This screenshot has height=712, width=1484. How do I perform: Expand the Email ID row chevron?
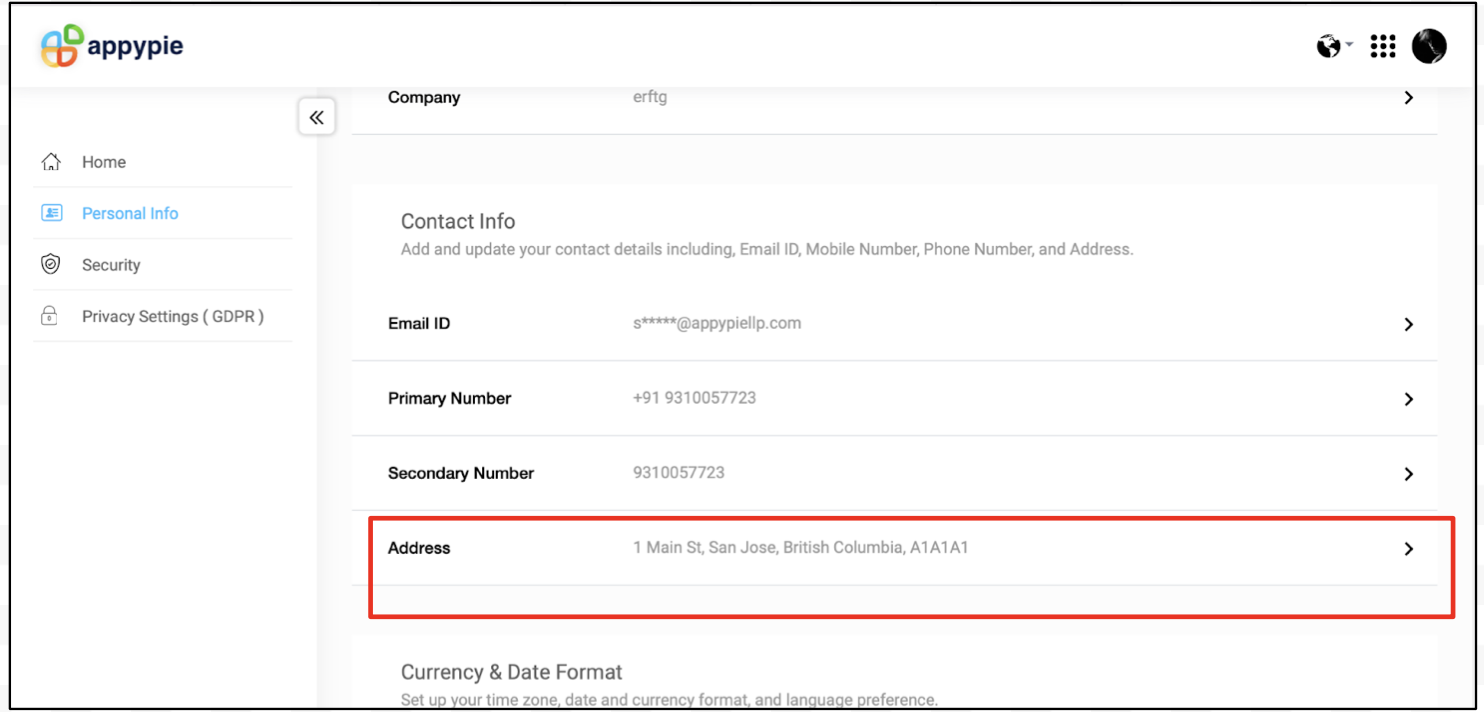point(1408,324)
